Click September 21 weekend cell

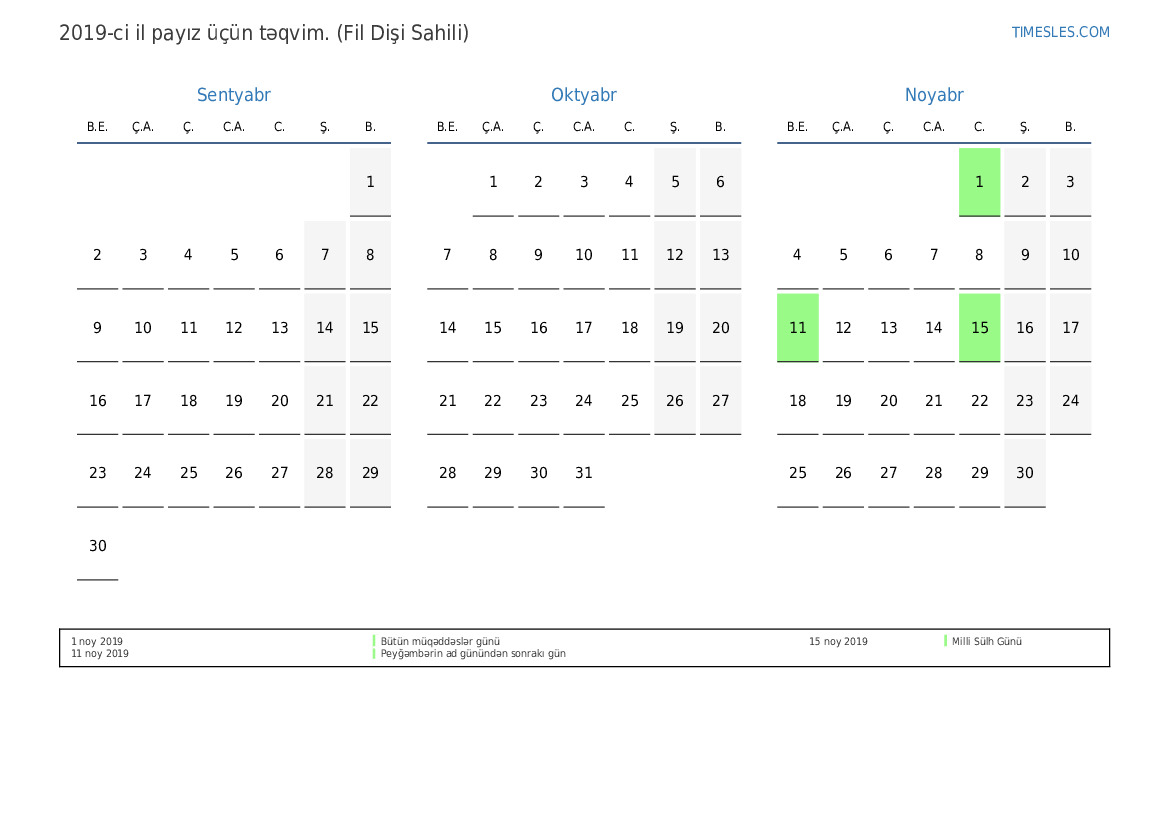point(324,401)
